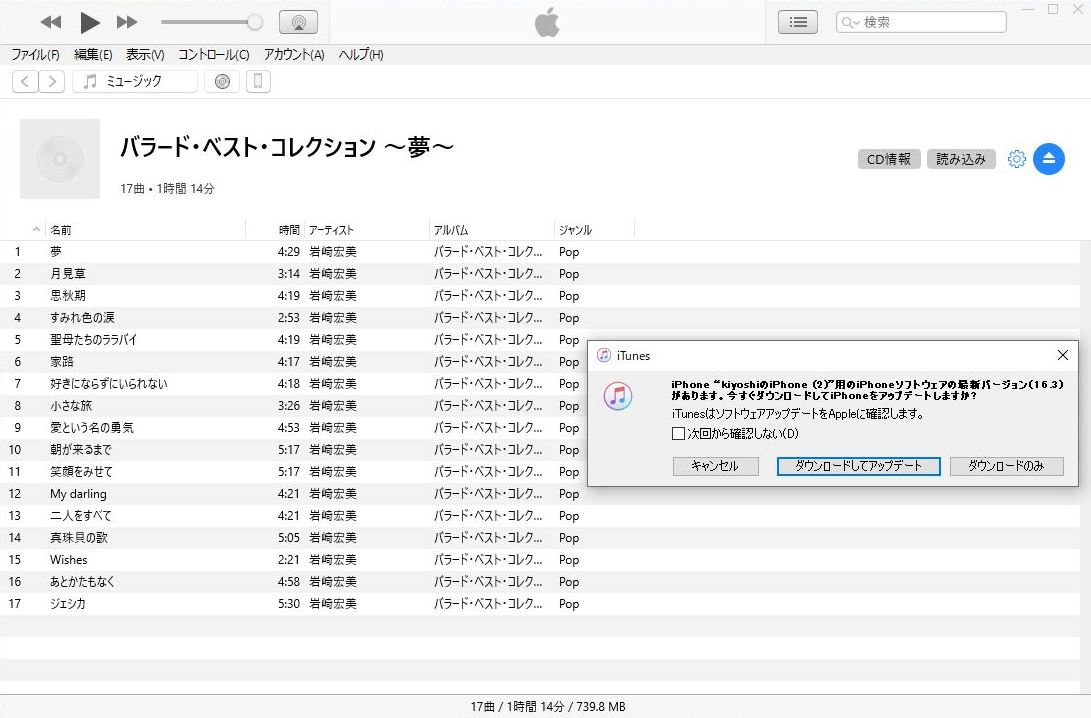The image size is (1091, 718).
Task: Start playback with the play button
Action: point(89,22)
